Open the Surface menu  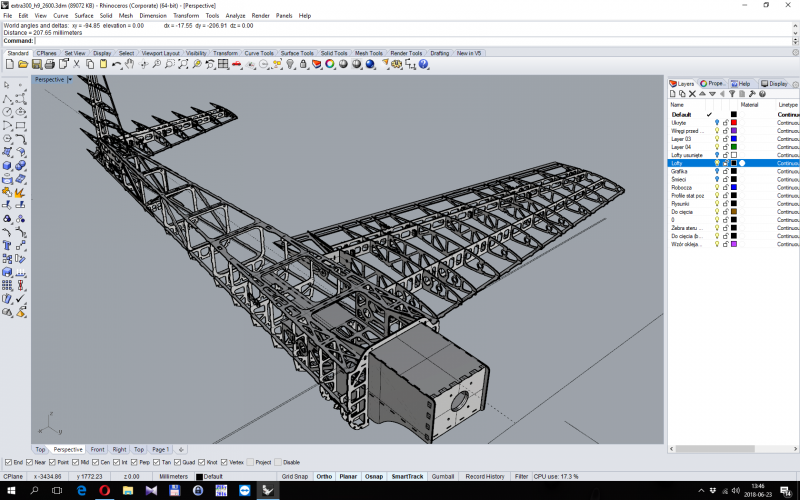pos(84,16)
